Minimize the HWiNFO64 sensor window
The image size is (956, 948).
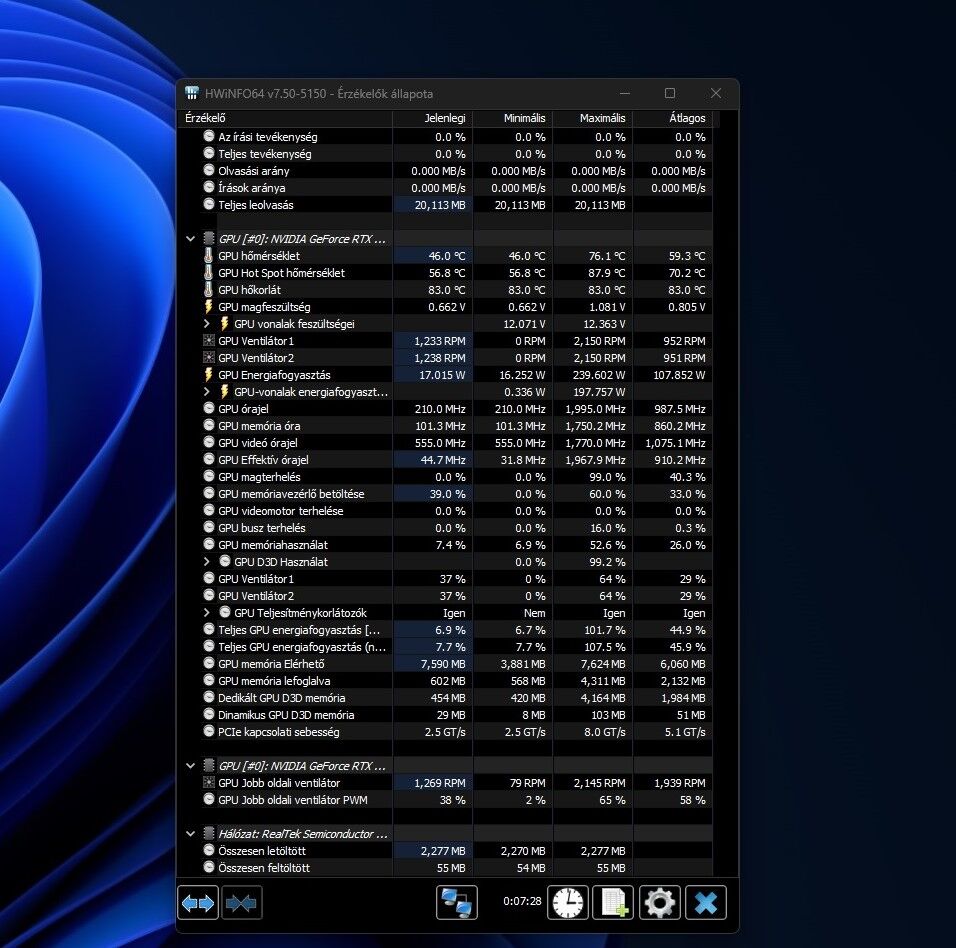coord(625,93)
